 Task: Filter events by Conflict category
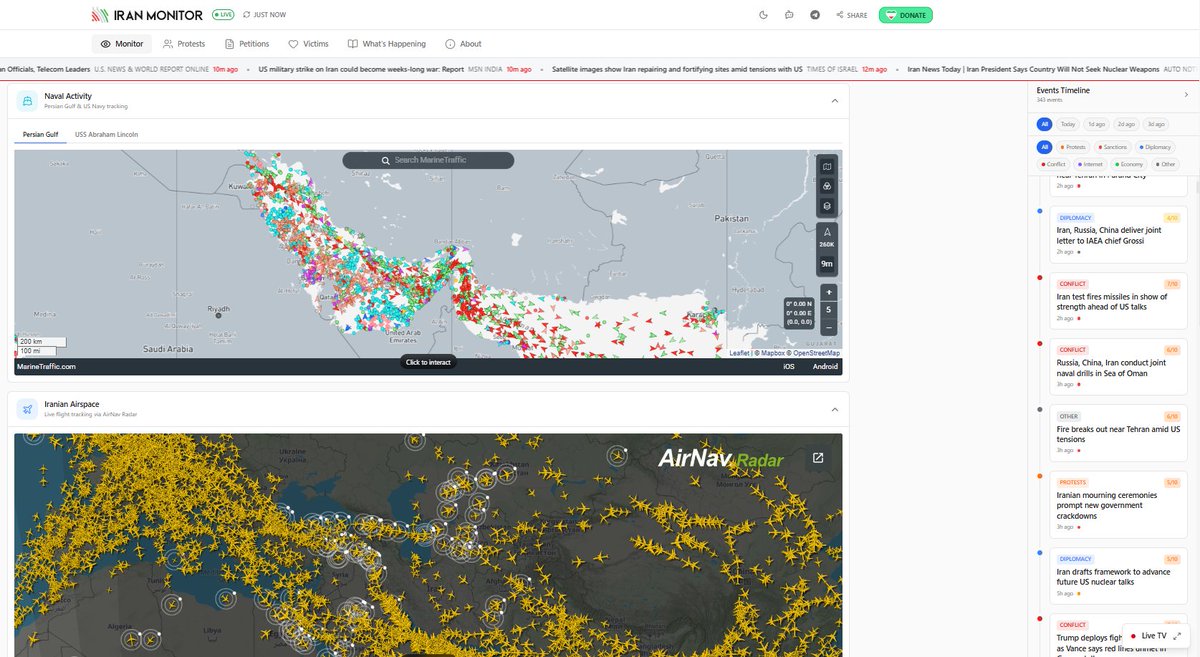(1054, 164)
